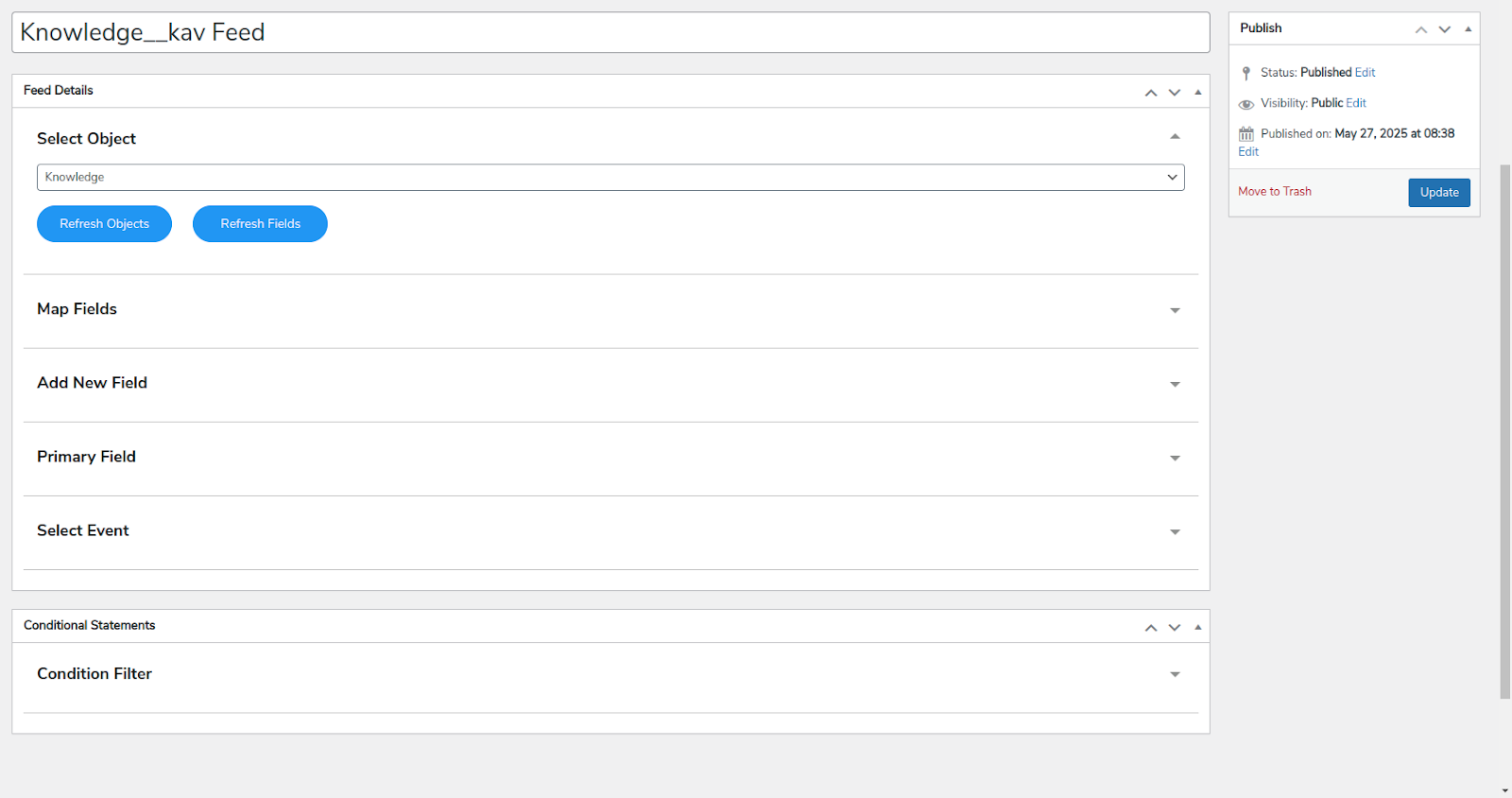Move Conditional Statements panel up
Screen dimensions: 1512x798
click(x=1150, y=628)
